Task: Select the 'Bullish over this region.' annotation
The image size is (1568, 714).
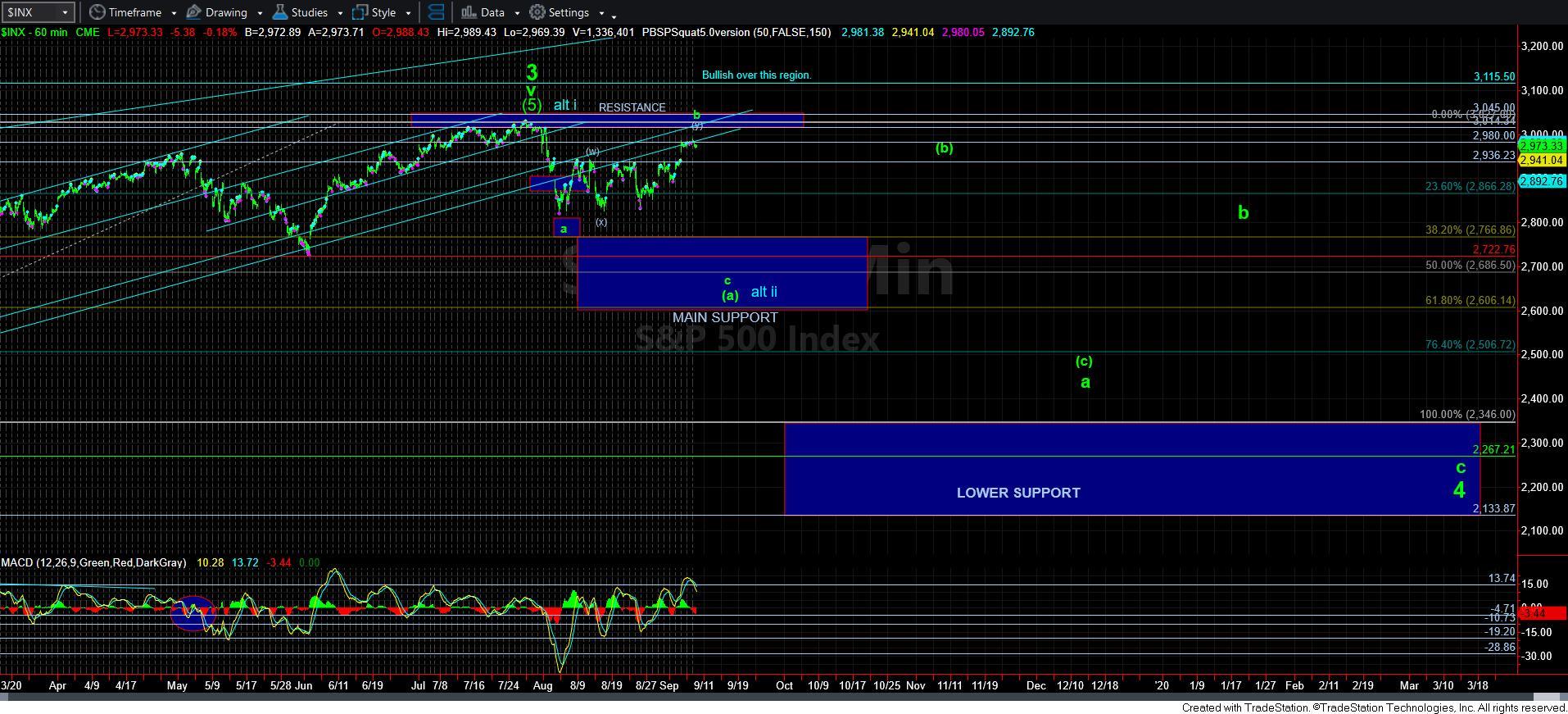Action: [x=756, y=75]
